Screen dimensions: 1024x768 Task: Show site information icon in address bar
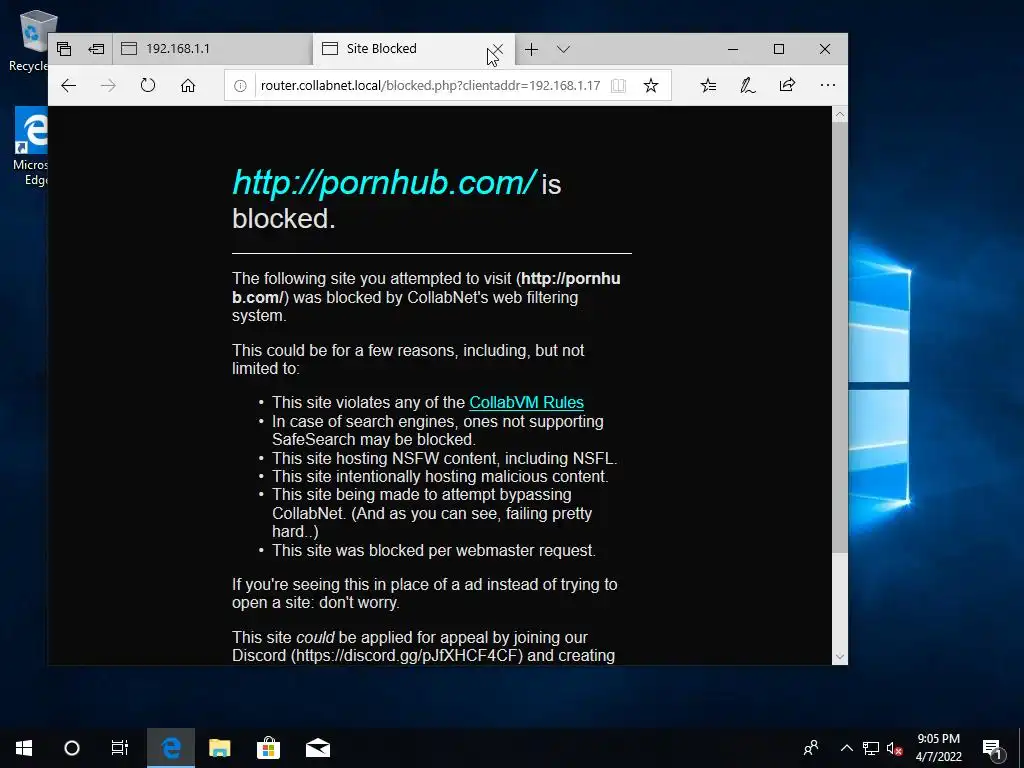click(x=240, y=86)
